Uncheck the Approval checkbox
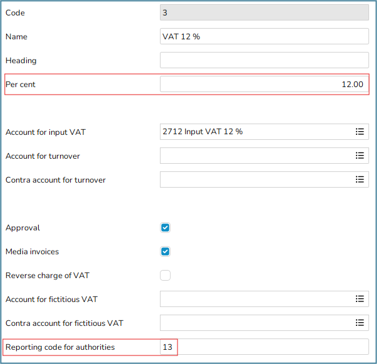The image size is (377, 364). pos(165,228)
